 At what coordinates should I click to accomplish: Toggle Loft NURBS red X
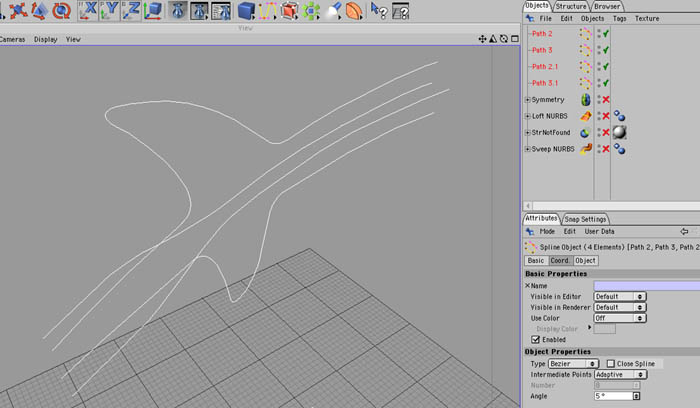[606, 116]
